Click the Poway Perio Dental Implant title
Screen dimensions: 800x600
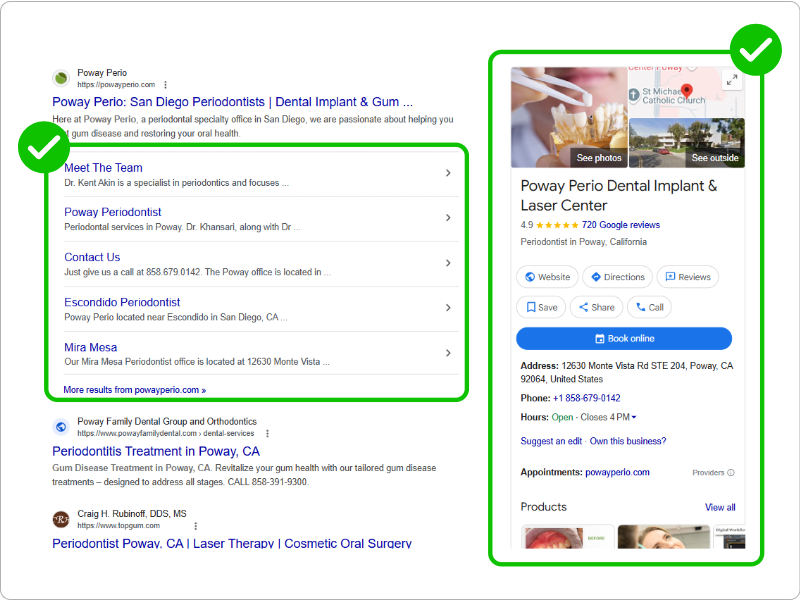(x=618, y=196)
